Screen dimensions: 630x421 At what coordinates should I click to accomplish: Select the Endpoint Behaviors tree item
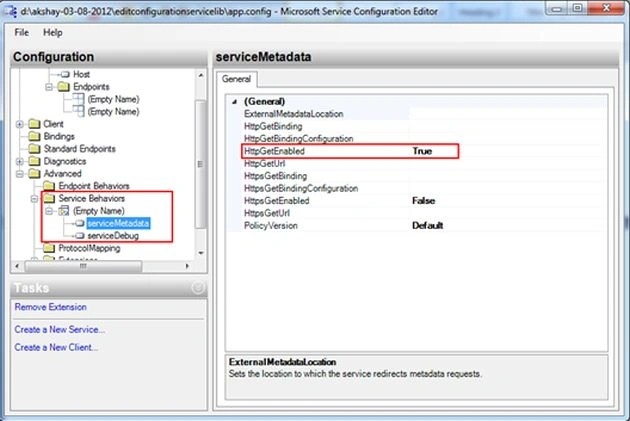[94, 186]
